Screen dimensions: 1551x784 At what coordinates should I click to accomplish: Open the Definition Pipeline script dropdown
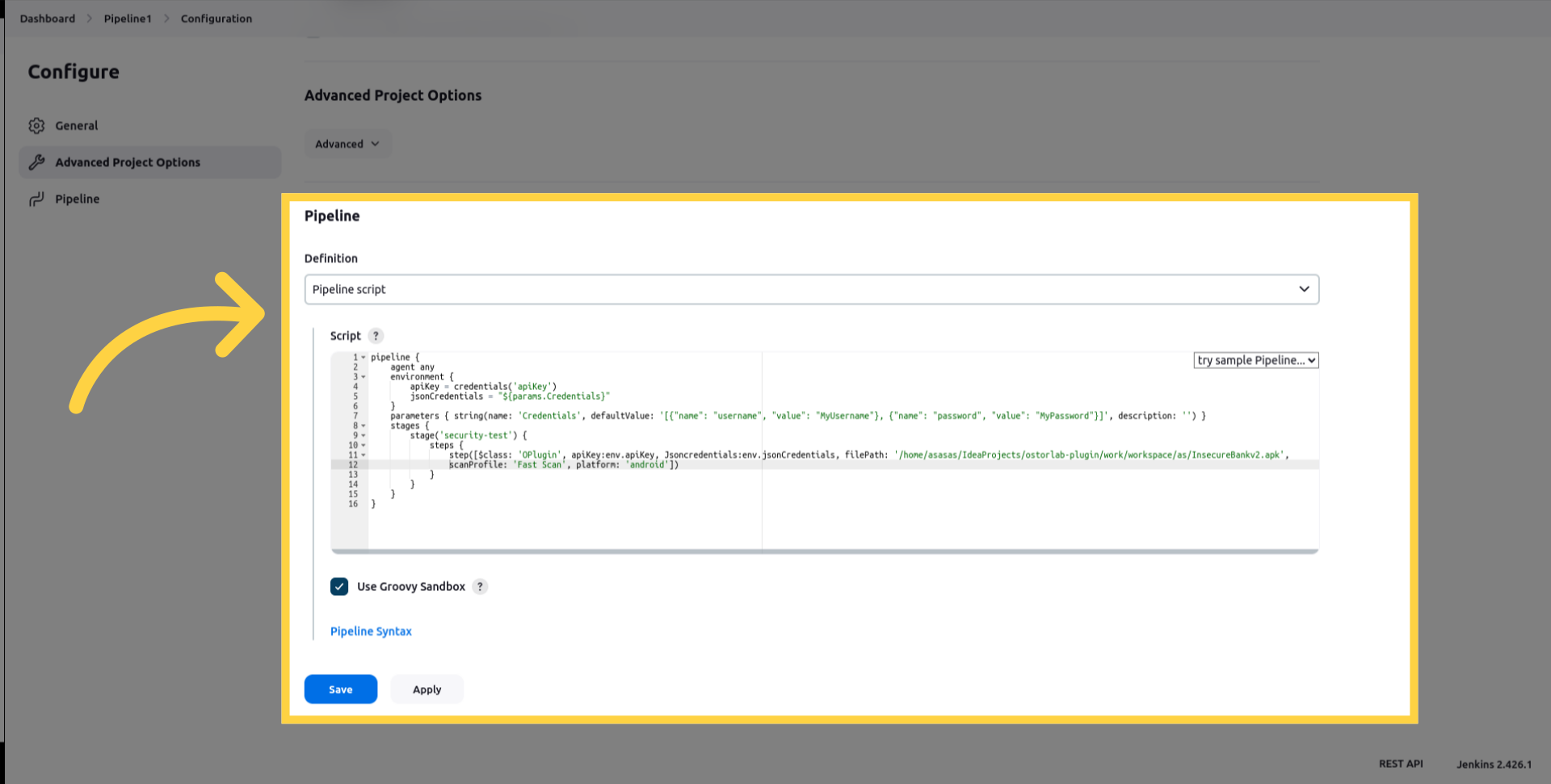(x=811, y=290)
